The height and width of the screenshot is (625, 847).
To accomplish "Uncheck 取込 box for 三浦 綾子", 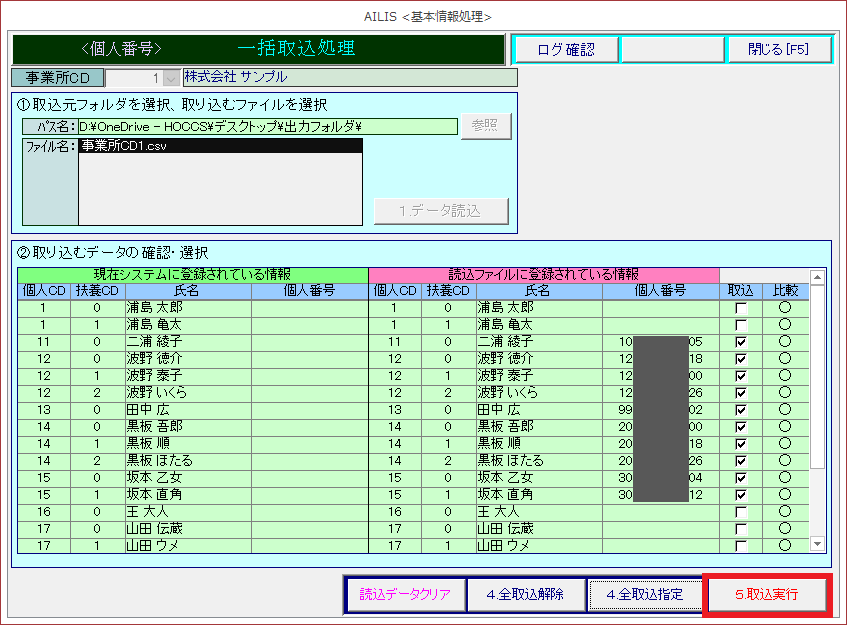I will click(741, 342).
